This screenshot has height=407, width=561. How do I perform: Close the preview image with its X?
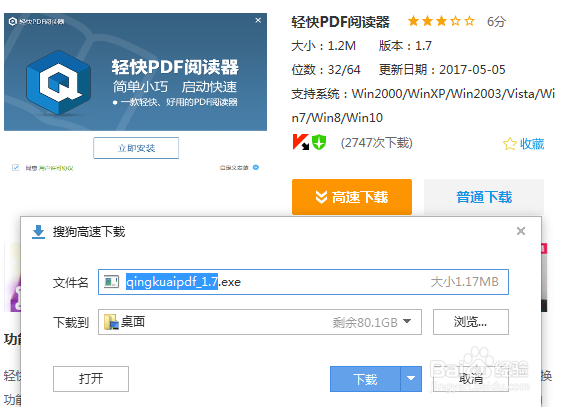[258, 20]
